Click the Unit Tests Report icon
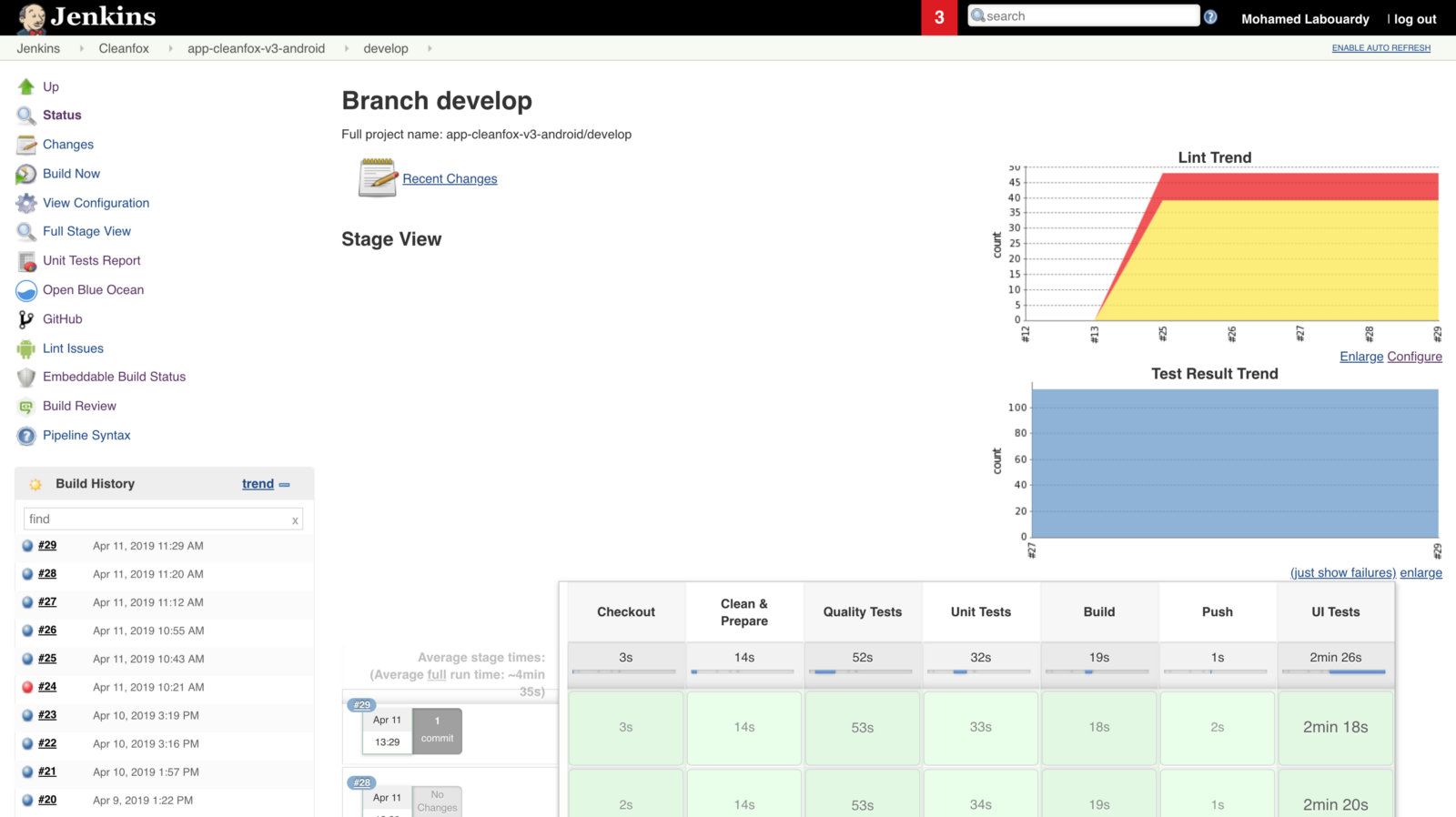Image resolution: width=1456 pixels, height=817 pixels. [26, 261]
